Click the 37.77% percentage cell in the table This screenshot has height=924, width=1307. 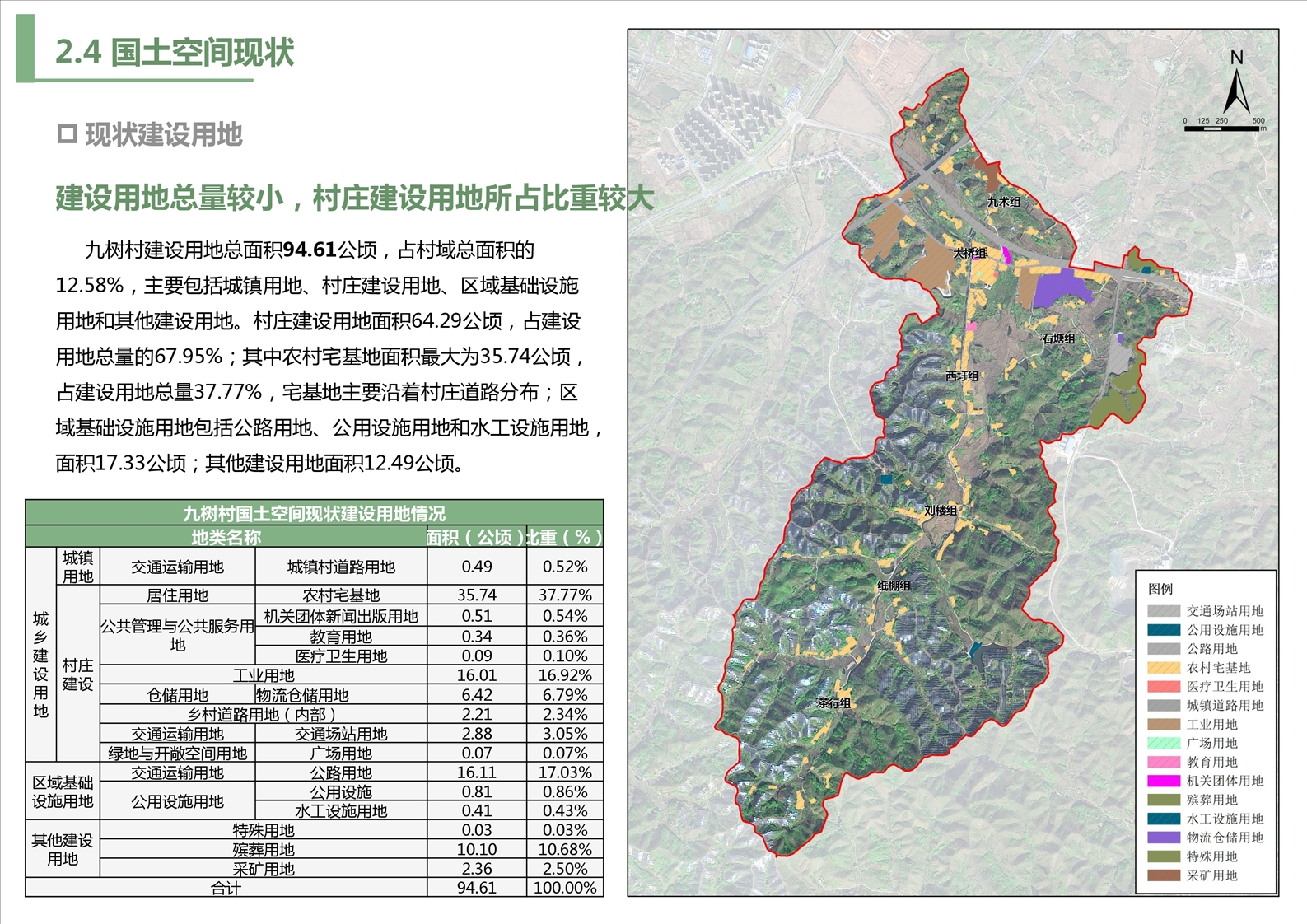(565, 595)
